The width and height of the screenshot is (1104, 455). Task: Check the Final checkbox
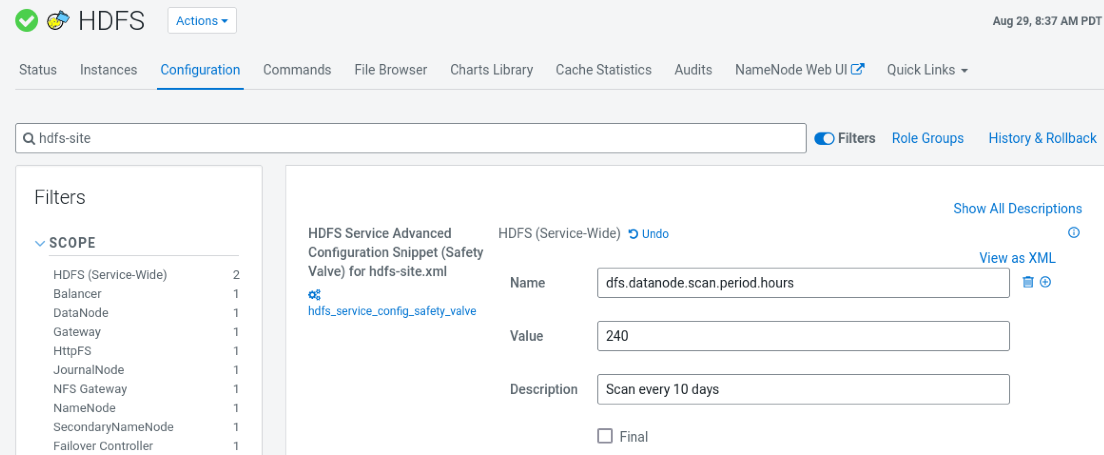[605, 436]
